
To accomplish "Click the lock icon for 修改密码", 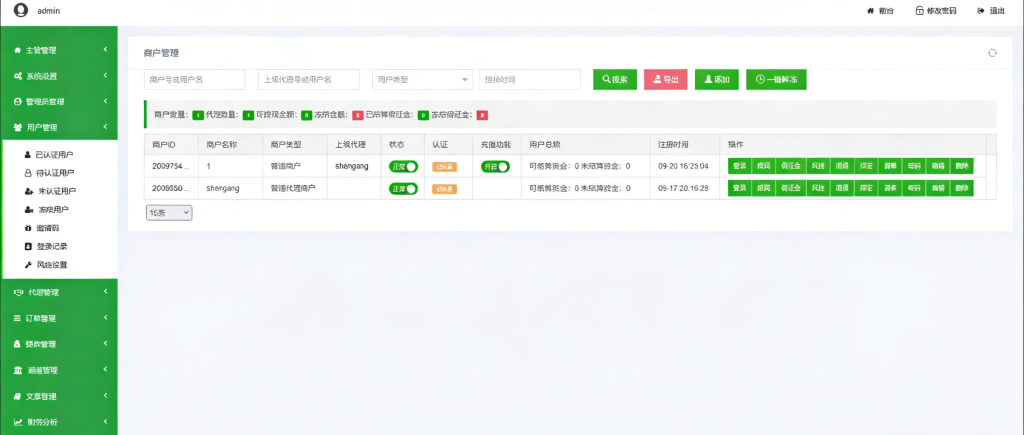I will (920, 11).
